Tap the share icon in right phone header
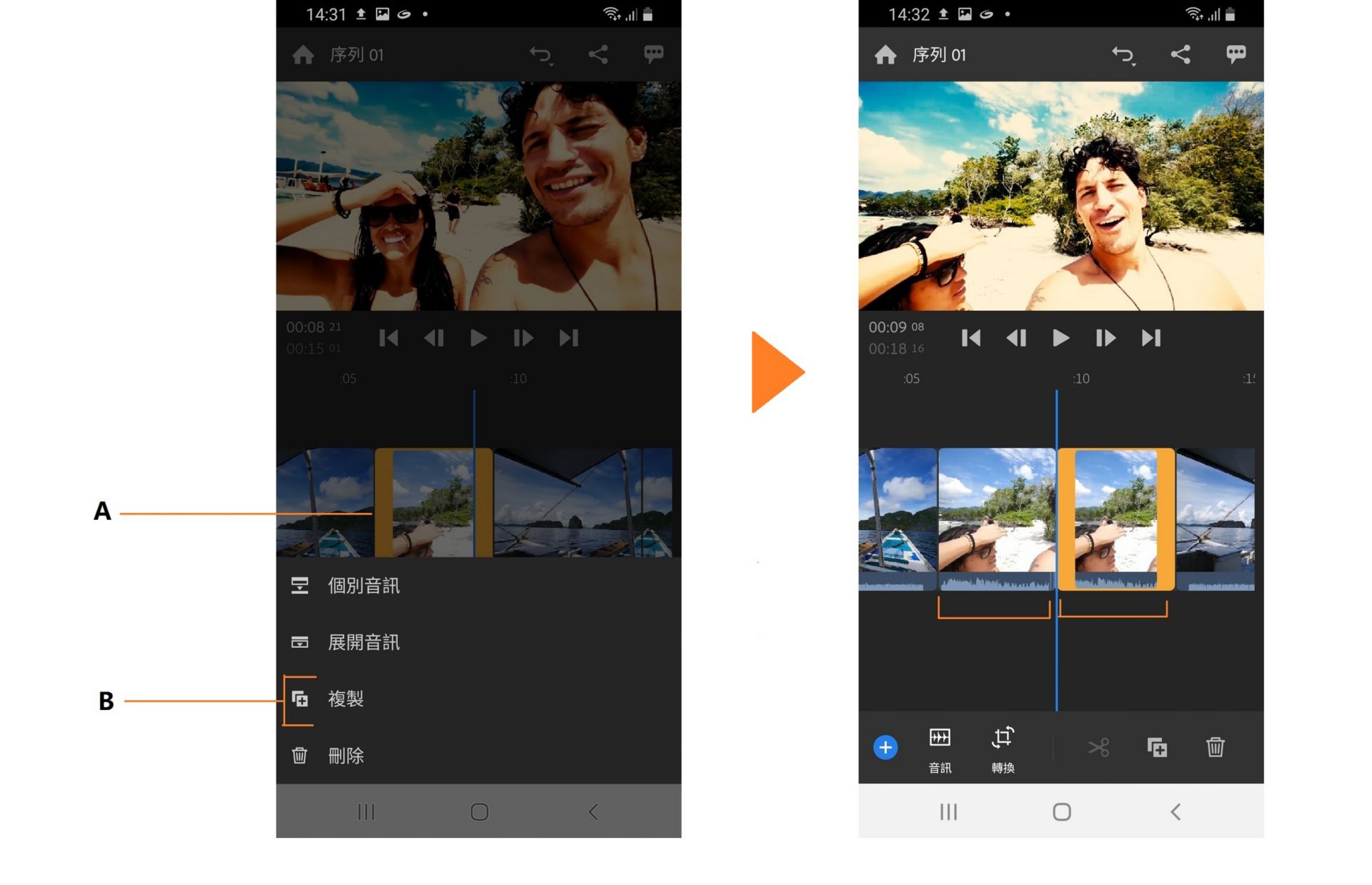 (x=1180, y=55)
